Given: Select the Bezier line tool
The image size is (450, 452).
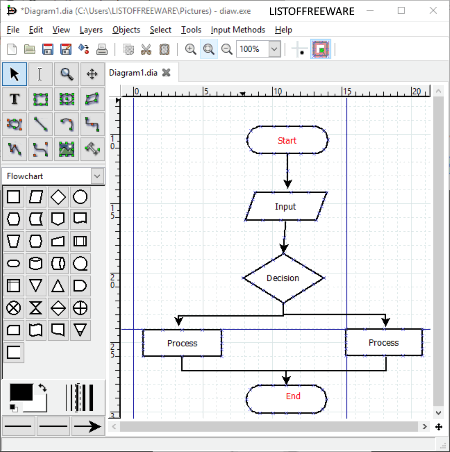Looking at the screenshot, I should pyautogui.click(x=40, y=149).
